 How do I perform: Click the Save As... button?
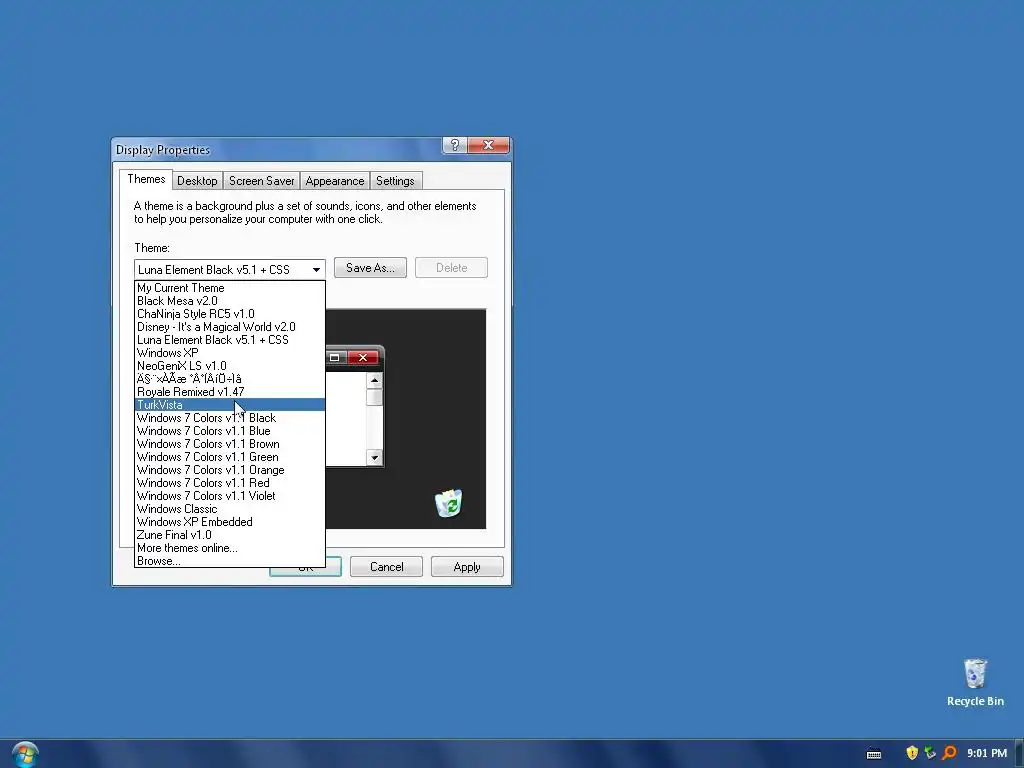pos(370,268)
